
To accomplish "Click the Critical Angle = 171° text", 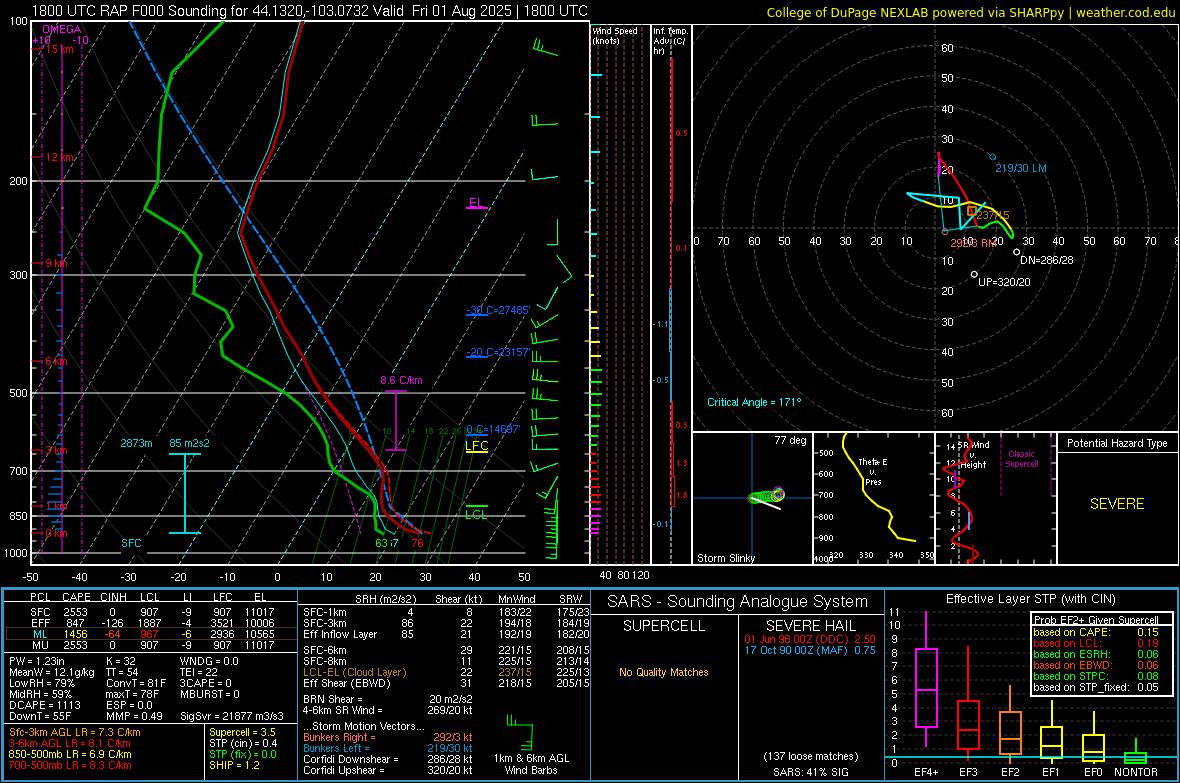I will point(754,402).
